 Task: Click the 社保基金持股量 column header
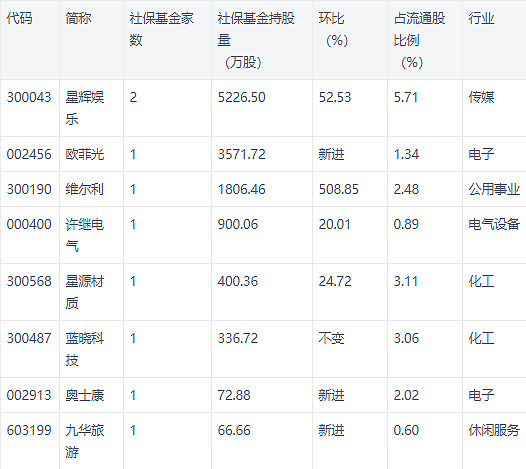click(256, 40)
